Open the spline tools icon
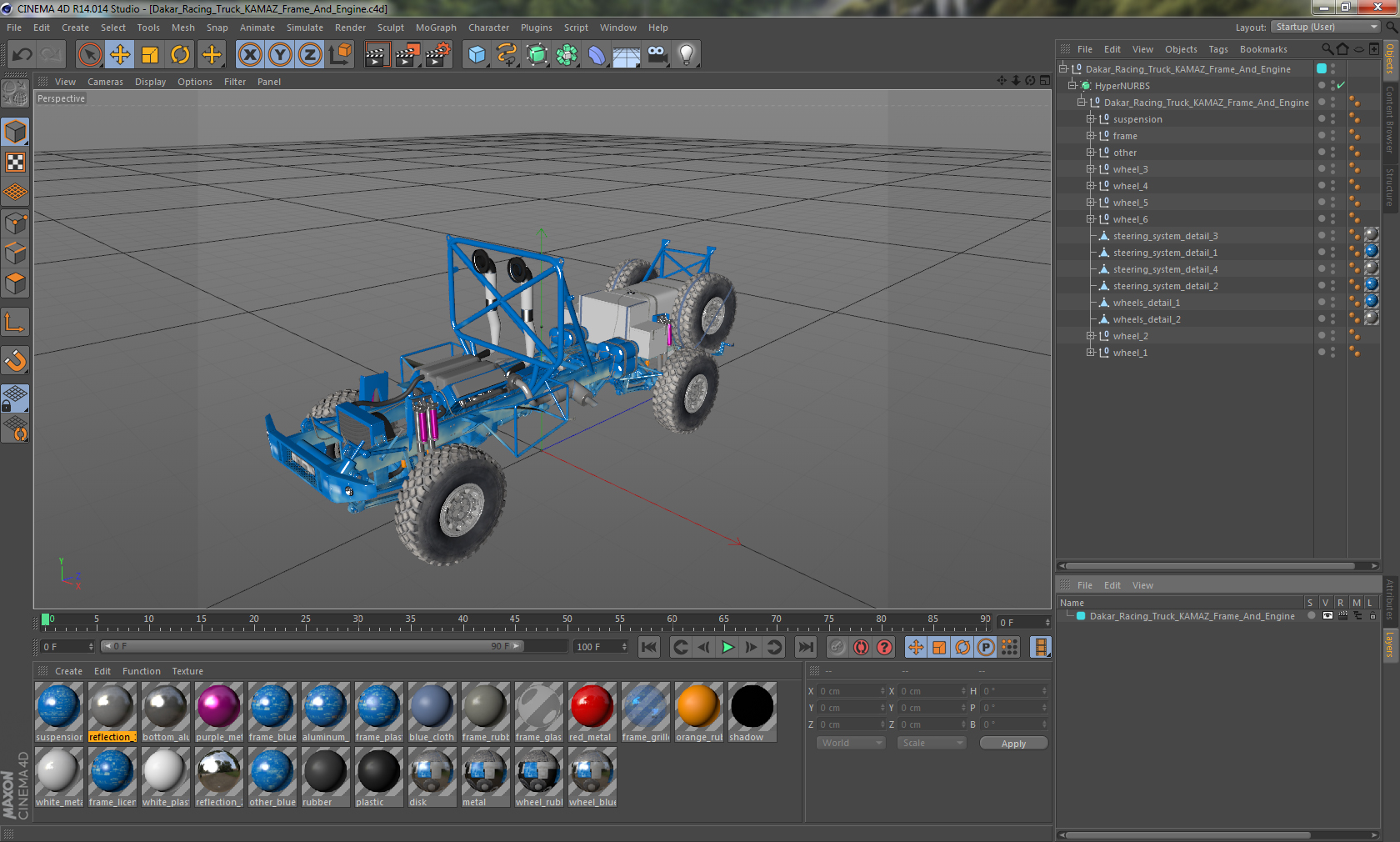This screenshot has height=842, width=1400. (507, 55)
